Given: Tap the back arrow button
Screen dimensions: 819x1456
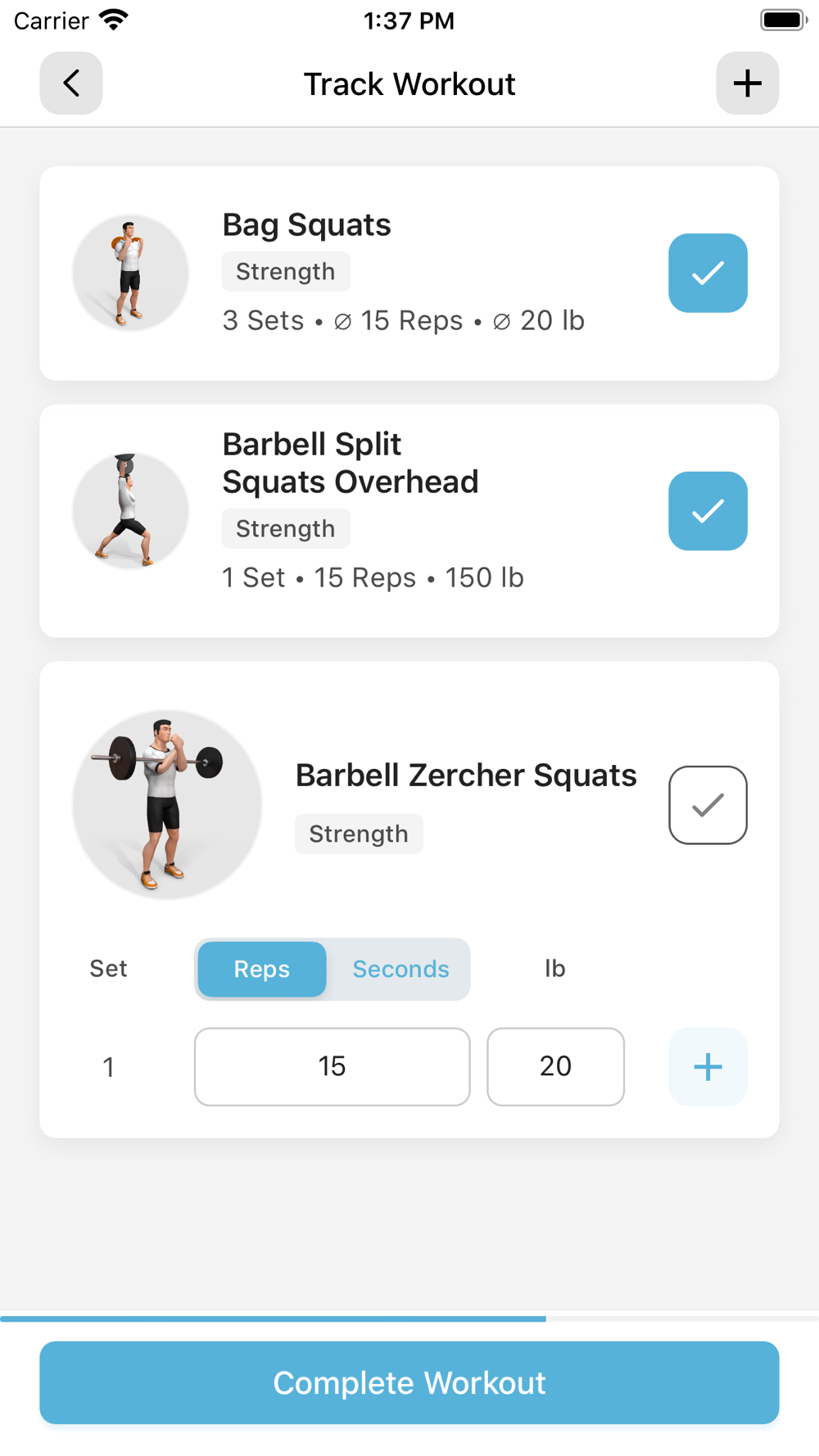Looking at the screenshot, I should coord(71,83).
